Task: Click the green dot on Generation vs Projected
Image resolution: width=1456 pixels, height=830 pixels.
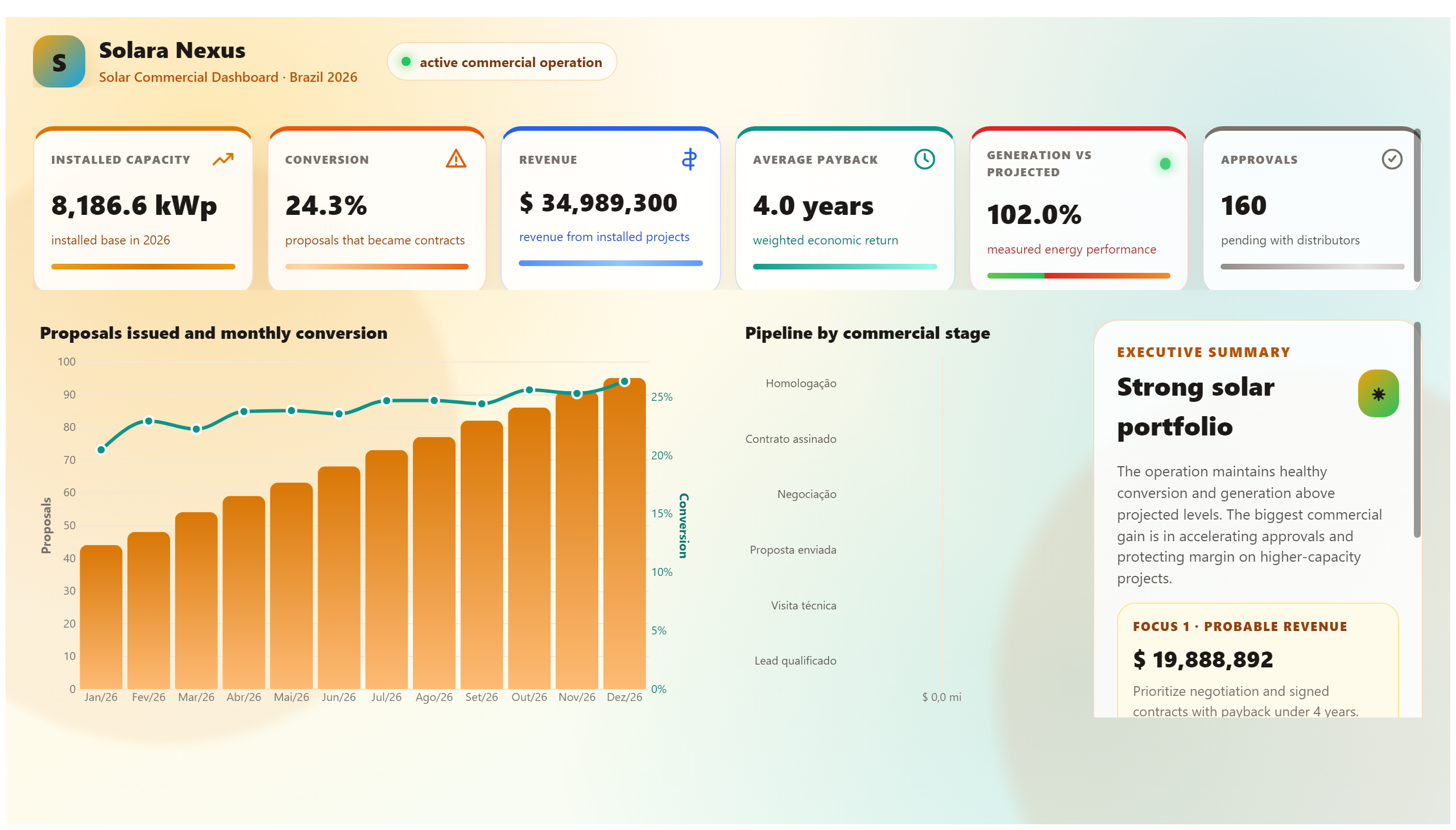Action: 1165,164
